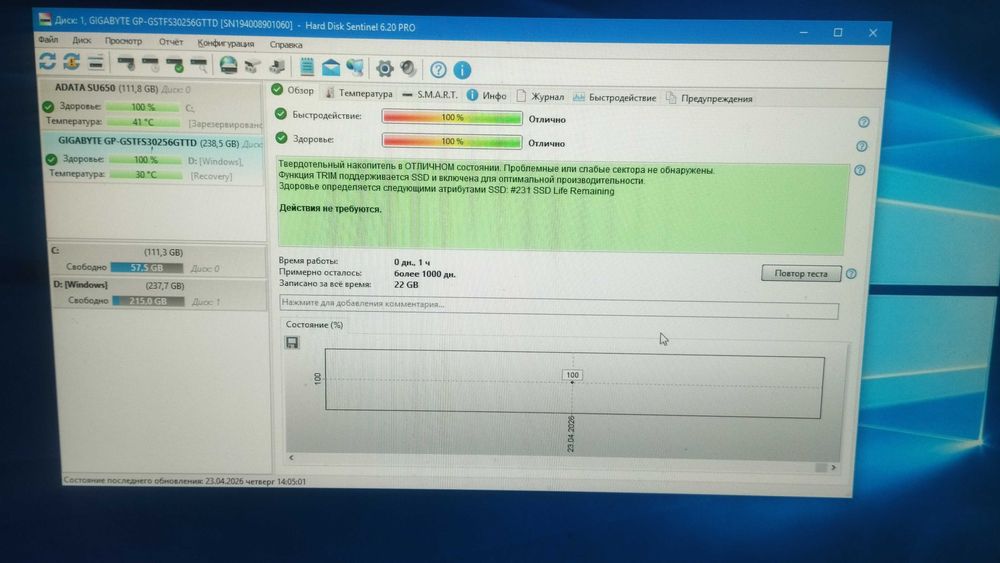The height and width of the screenshot is (563, 1000).
Task: Click help icon beside the Быстродействие rating
Action: tap(864, 122)
